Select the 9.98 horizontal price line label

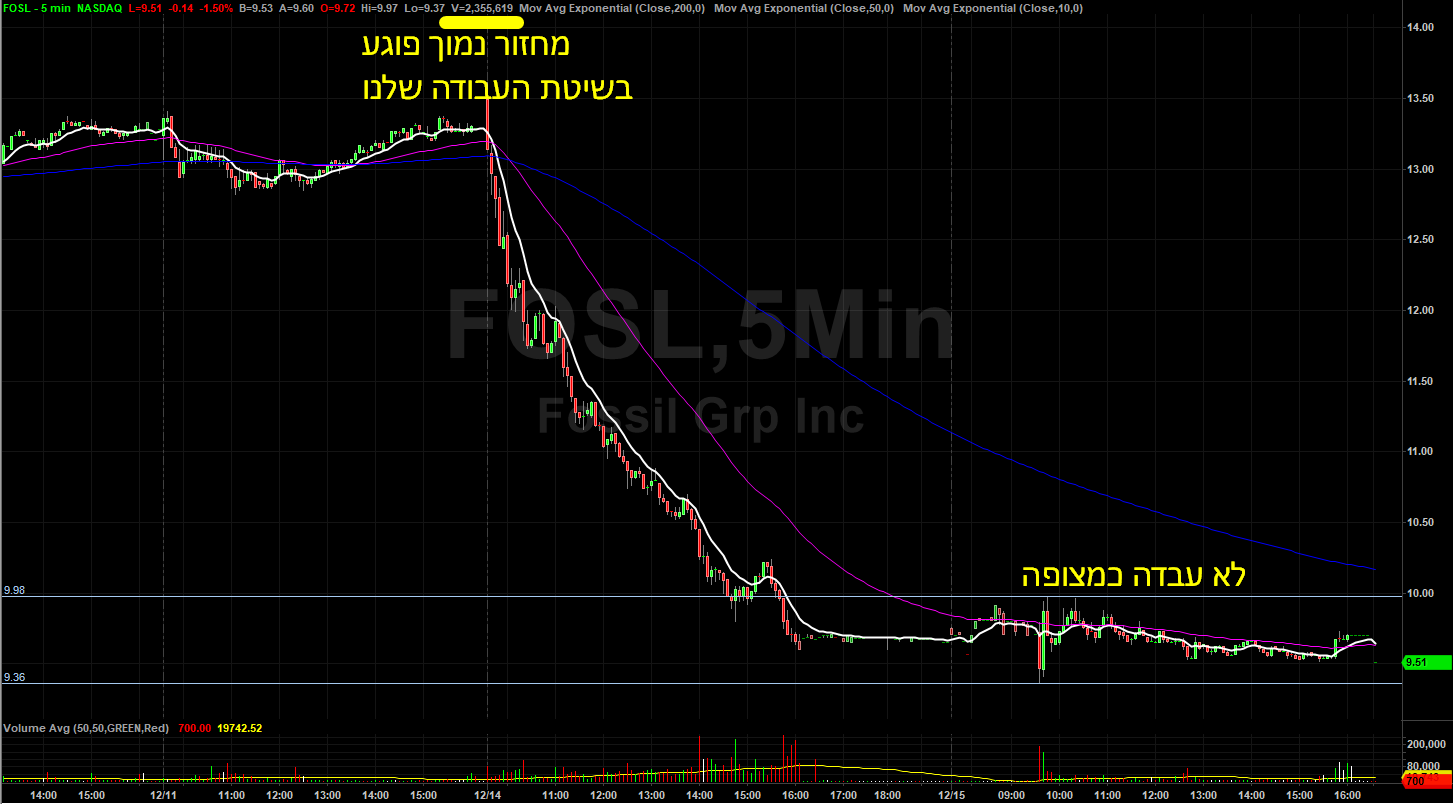pos(14,590)
